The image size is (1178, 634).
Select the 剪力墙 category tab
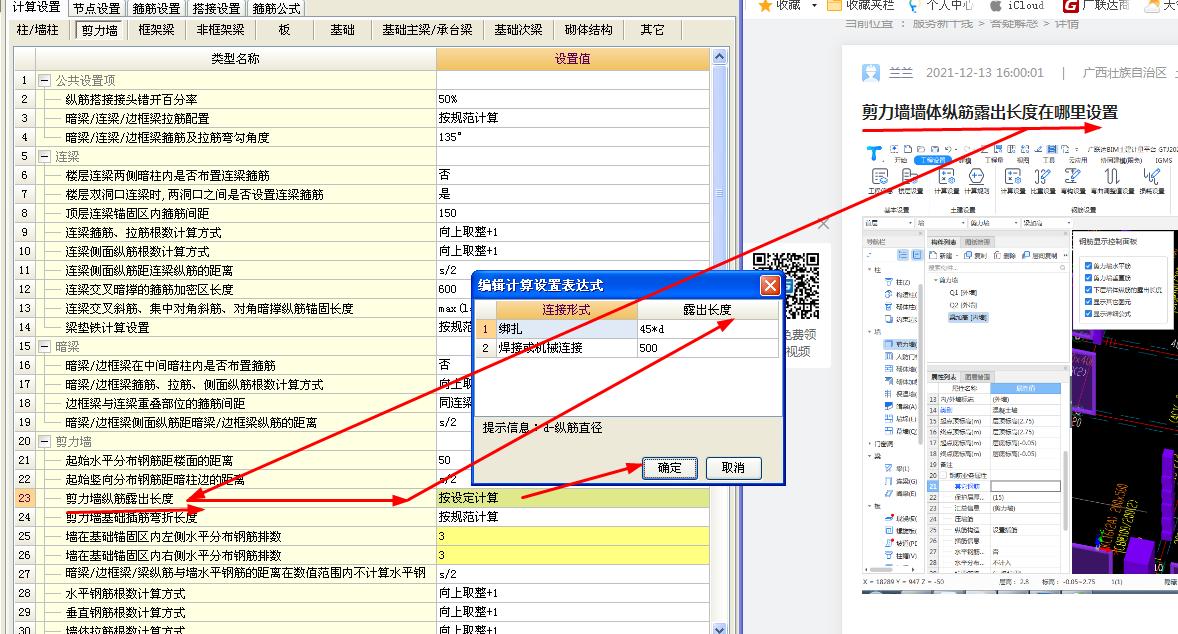pyautogui.click(x=100, y=30)
